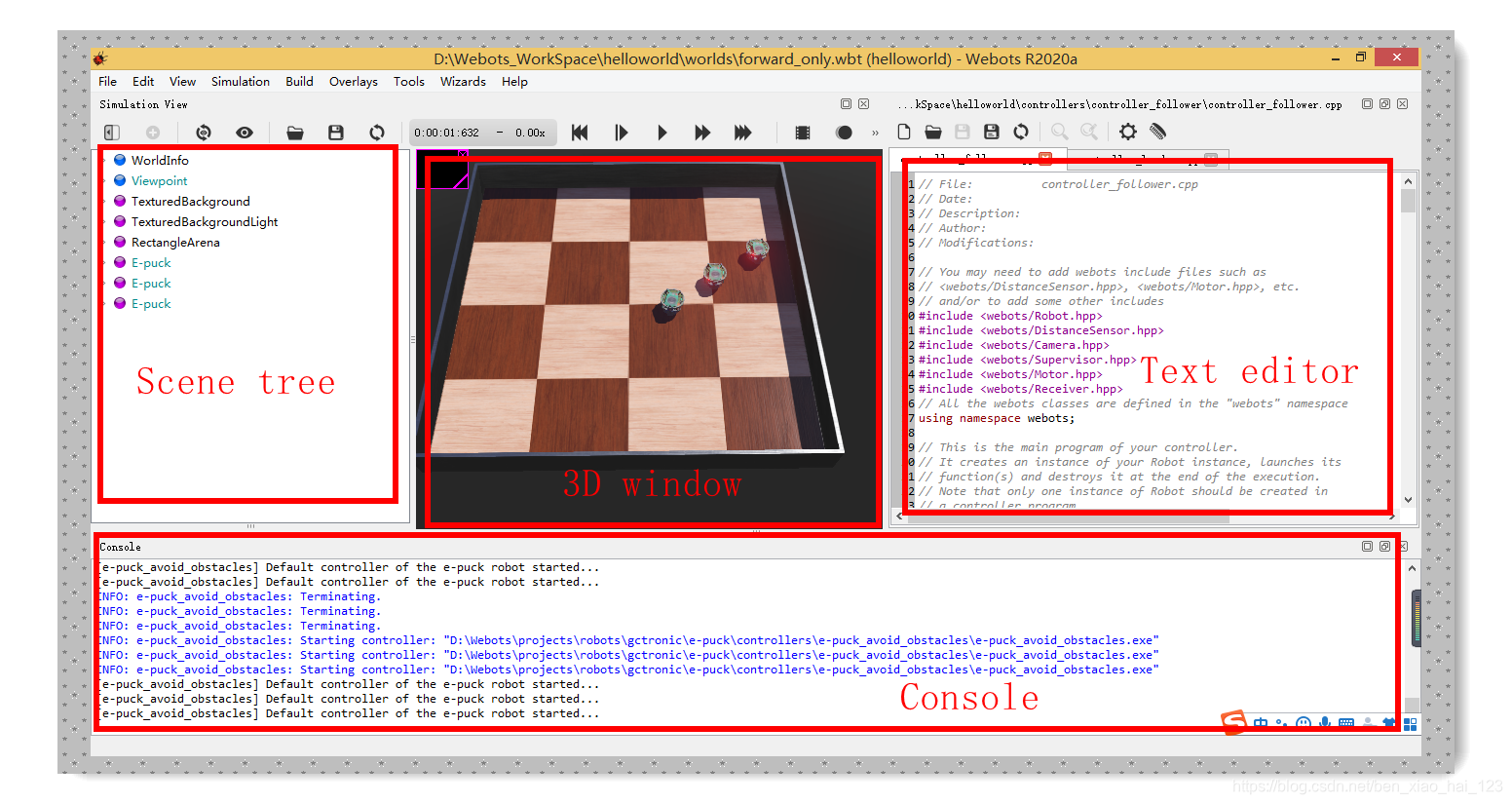
Task: Select the TexturedBackgroundLight node
Action: [205, 221]
